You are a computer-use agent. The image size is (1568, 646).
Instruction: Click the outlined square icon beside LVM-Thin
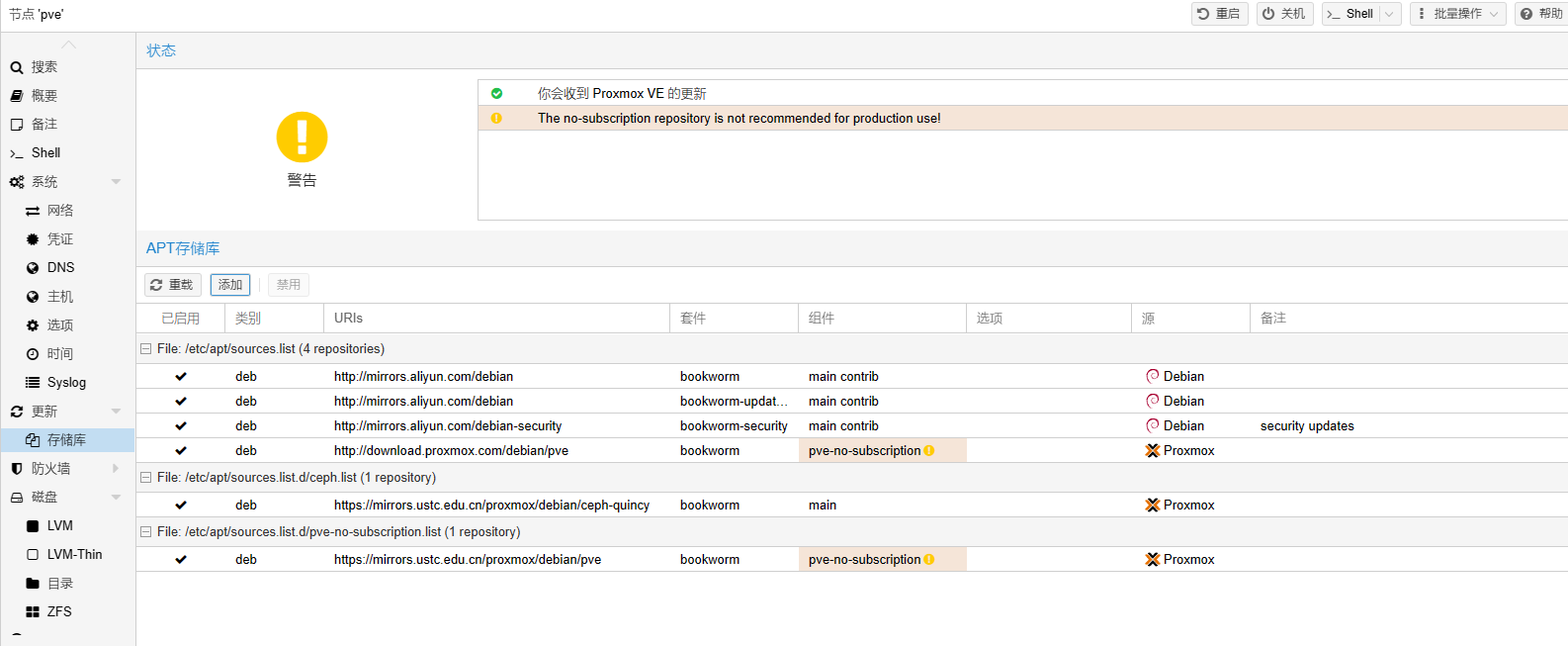(33, 555)
